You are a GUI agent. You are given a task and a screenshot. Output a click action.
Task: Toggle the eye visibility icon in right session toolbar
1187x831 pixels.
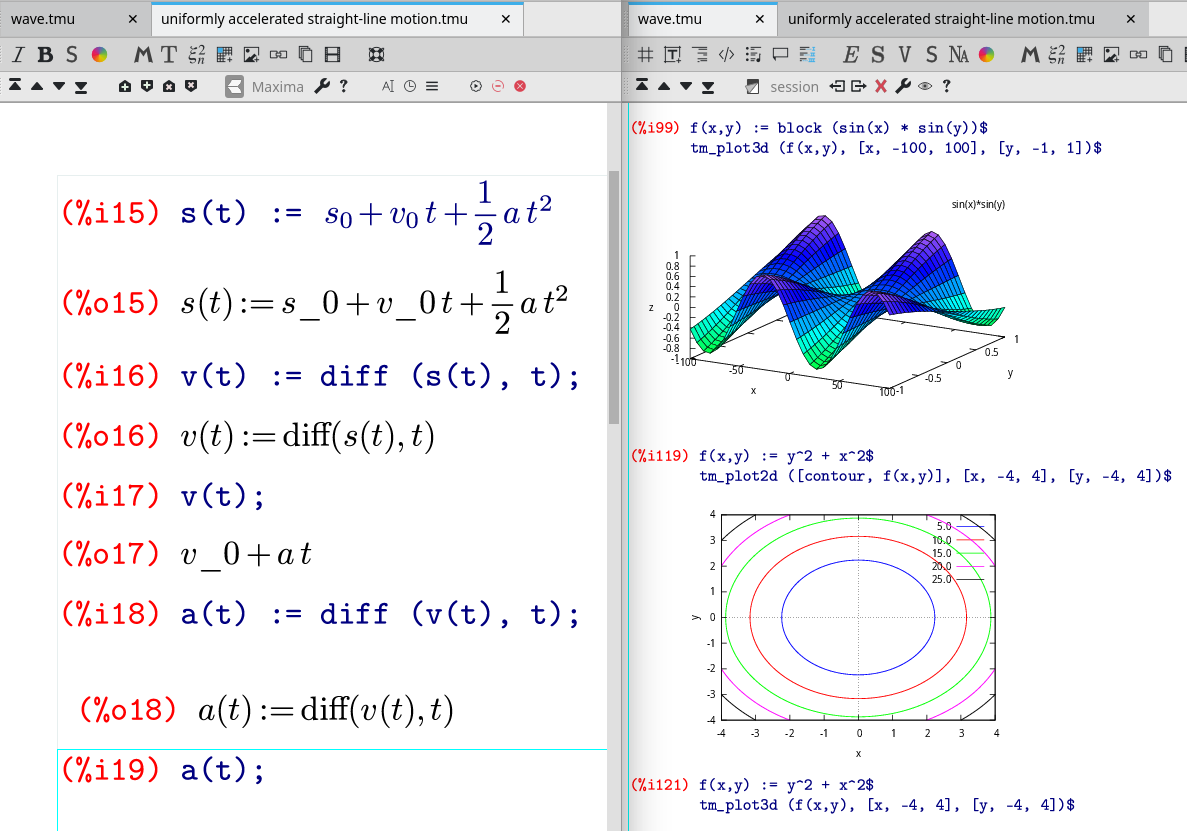924,86
